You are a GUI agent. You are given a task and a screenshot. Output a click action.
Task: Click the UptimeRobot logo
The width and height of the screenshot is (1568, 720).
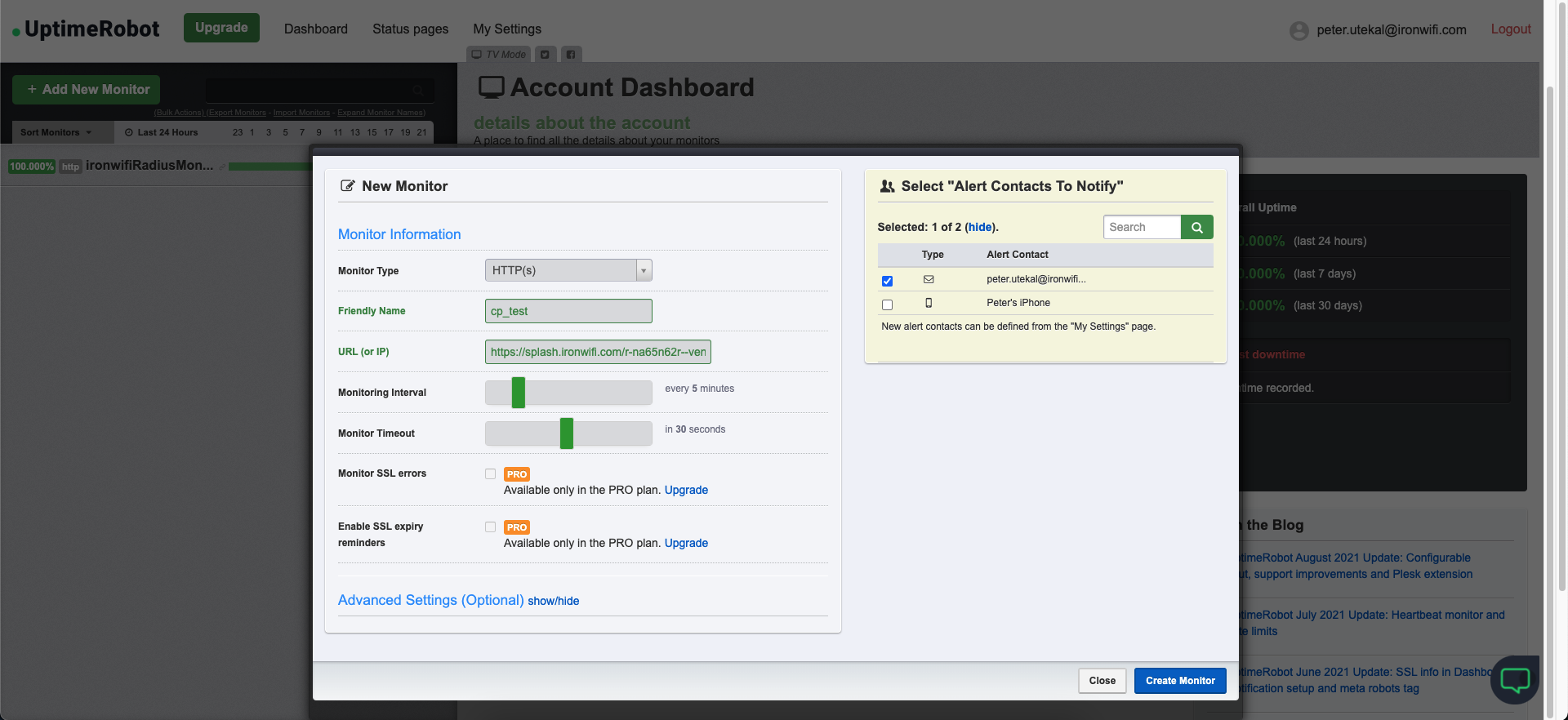[86, 29]
